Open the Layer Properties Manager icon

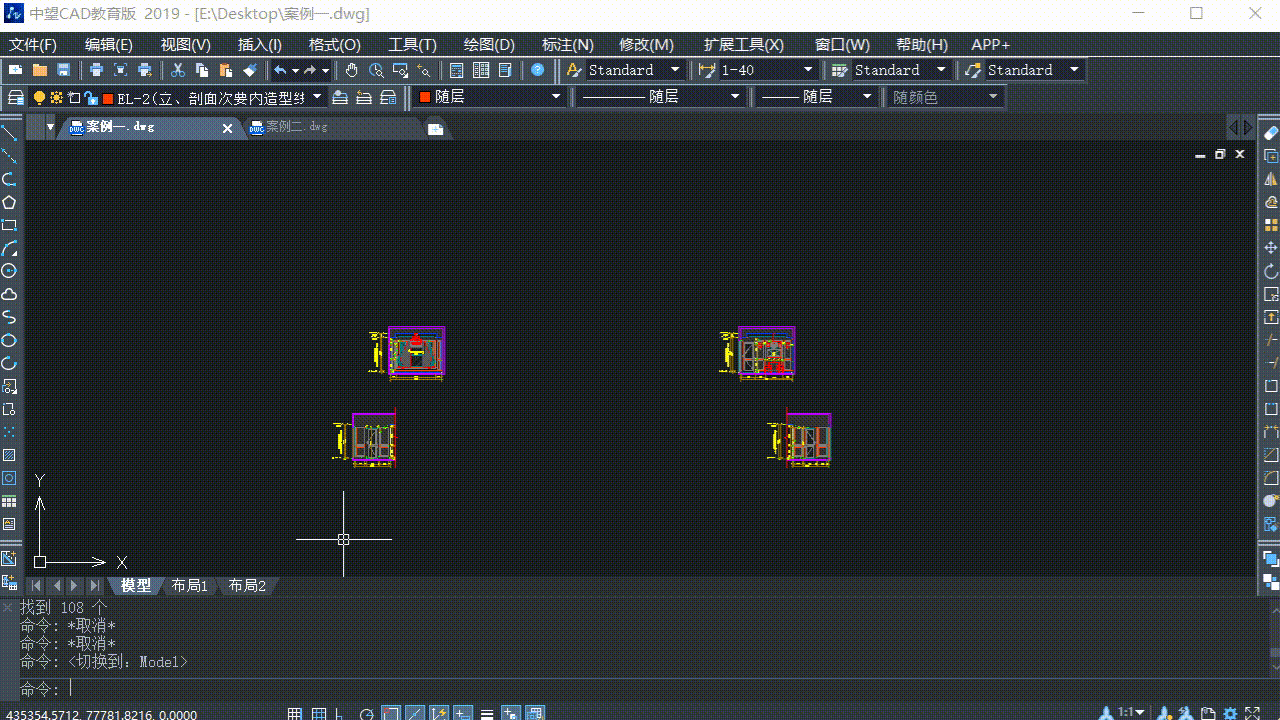tap(16, 97)
